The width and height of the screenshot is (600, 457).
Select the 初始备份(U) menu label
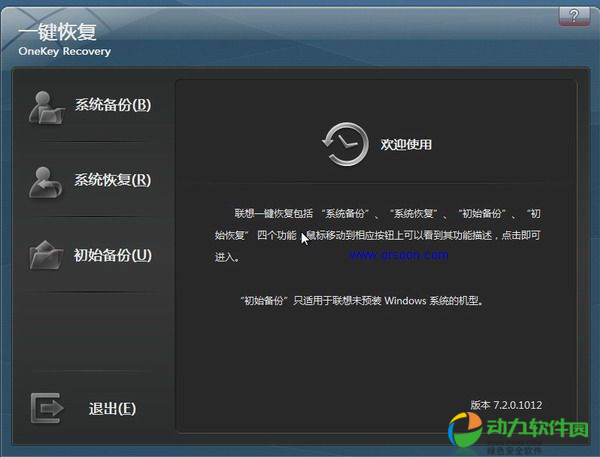click(x=113, y=255)
